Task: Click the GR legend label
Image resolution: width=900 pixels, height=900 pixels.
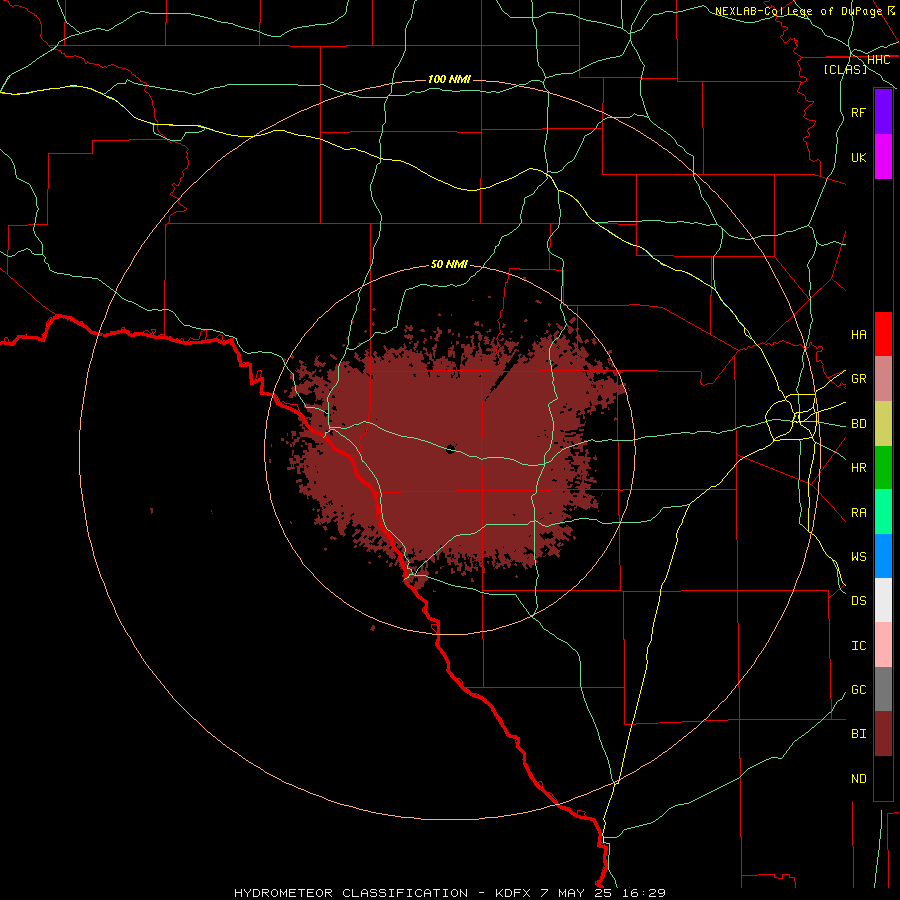Action: click(858, 379)
